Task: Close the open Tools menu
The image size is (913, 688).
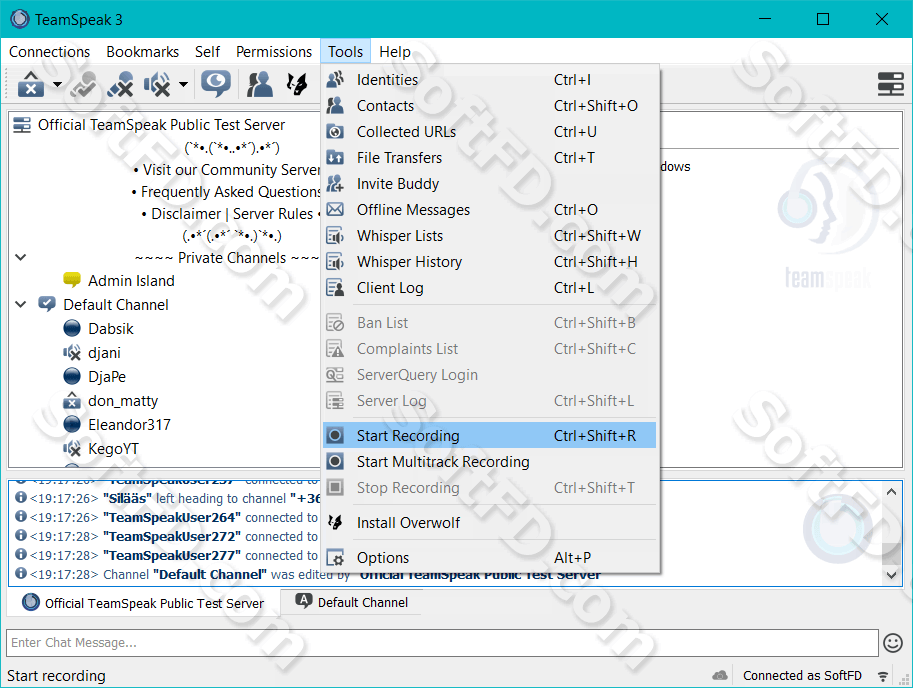Action: pos(345,52)
